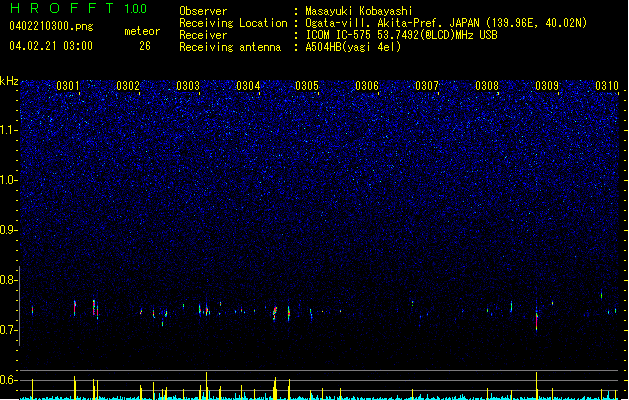Image resolution: width=629 pixels, height=400 pixels.
Task: Select the meteor count value 26
Action: click(145, 46)
